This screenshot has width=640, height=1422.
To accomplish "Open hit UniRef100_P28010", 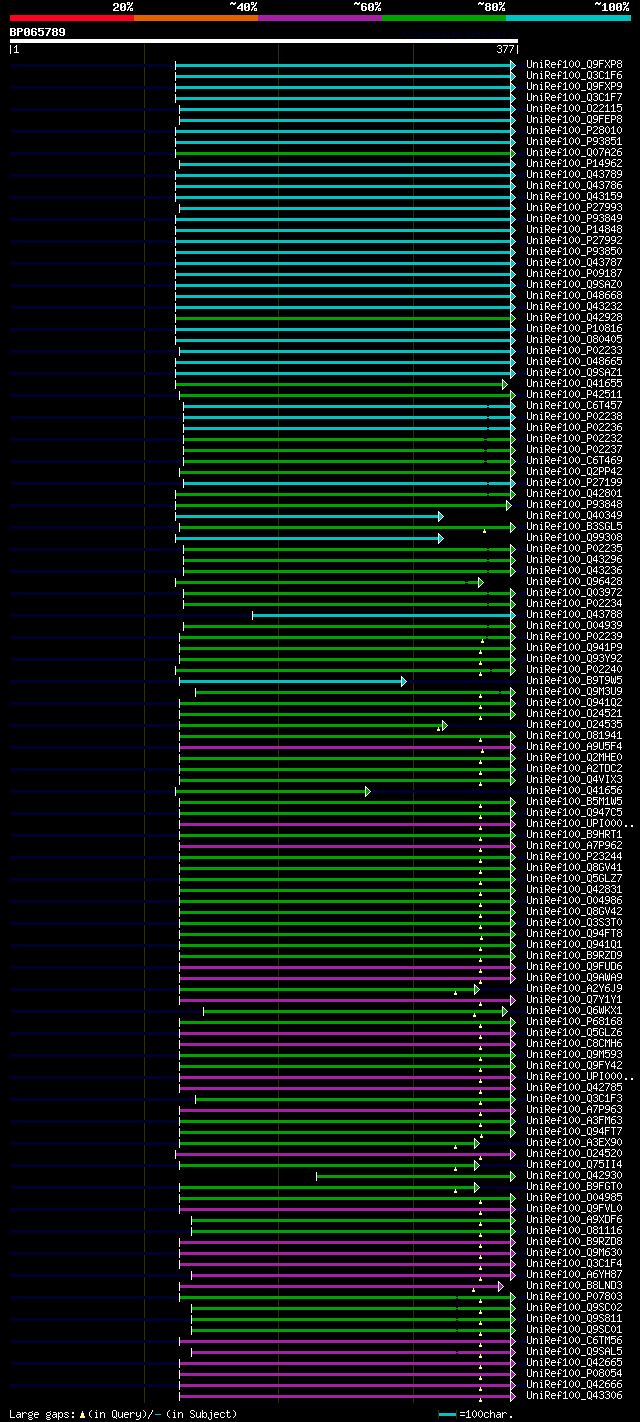I will click(x=574, y=131).
